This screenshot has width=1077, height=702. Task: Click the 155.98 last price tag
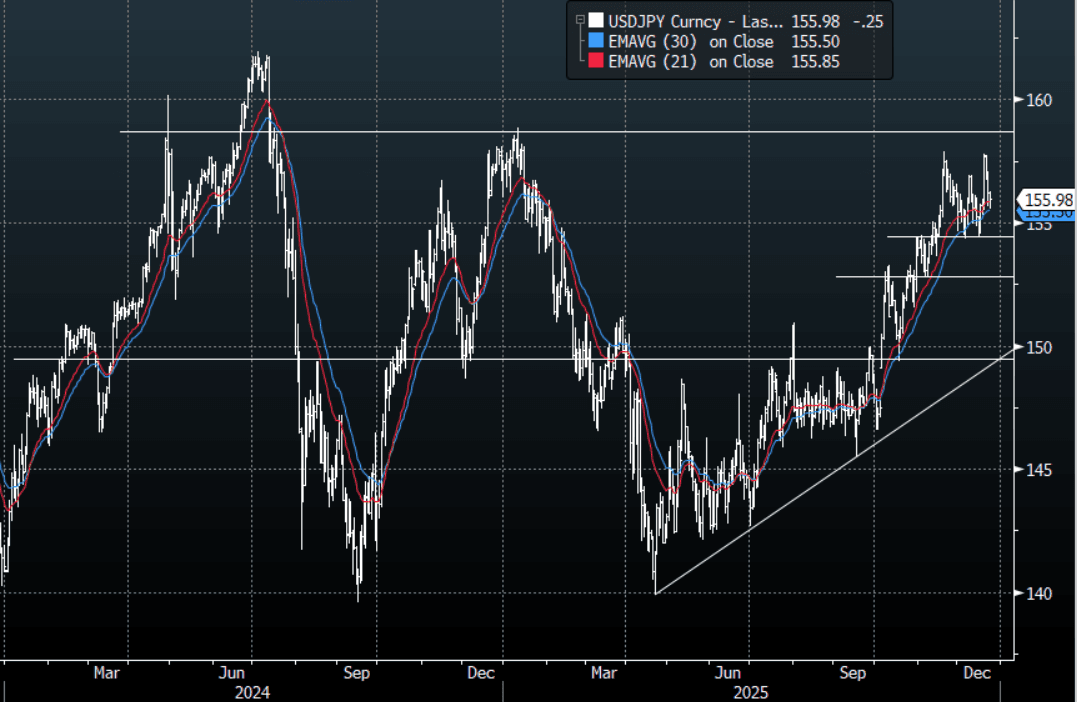[1045, 200]
